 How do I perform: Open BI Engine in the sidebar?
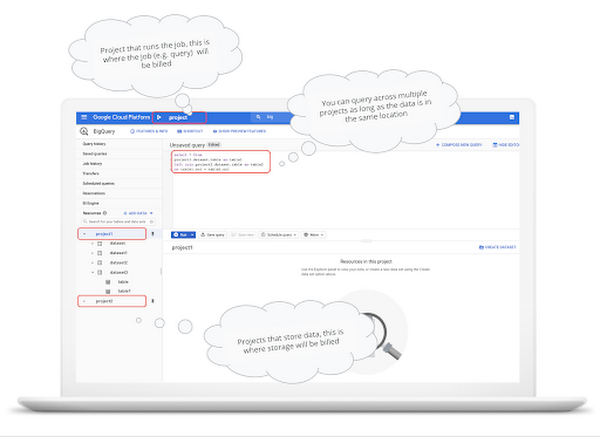[91, 204]
